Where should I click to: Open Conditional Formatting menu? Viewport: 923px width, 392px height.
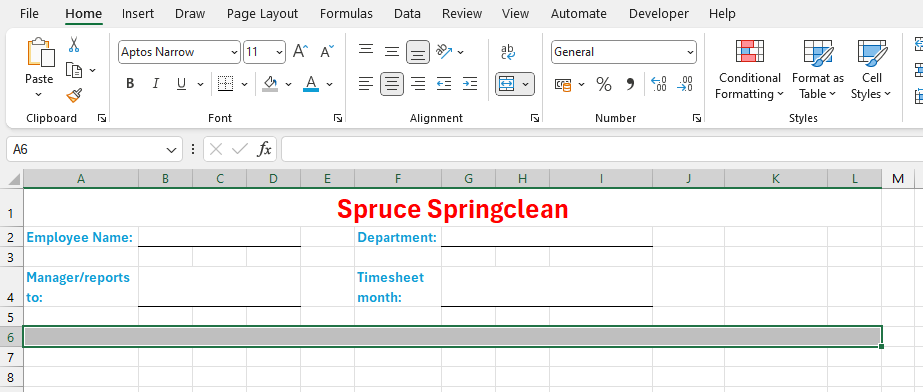click(x=750, y=69)
